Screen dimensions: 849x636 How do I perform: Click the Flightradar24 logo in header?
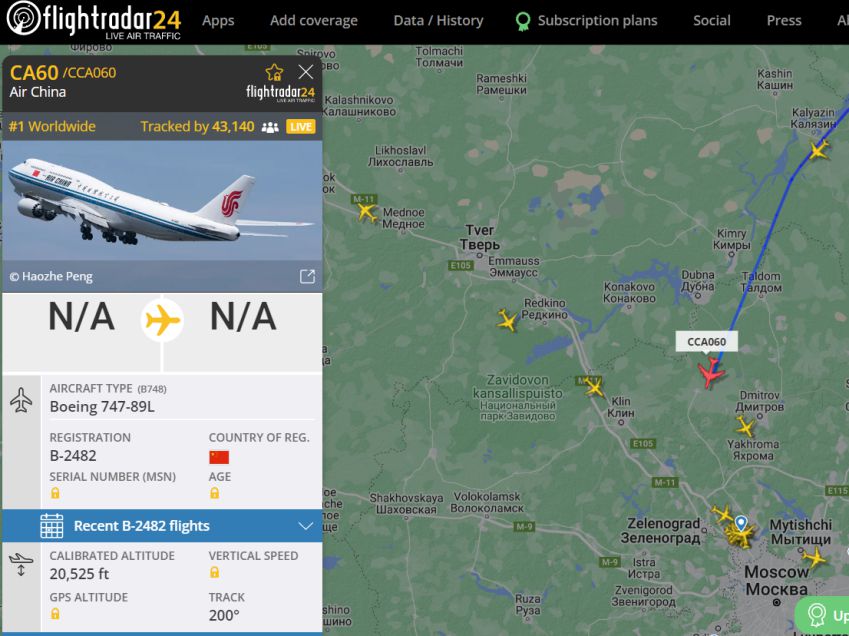(x=94, y=20)
